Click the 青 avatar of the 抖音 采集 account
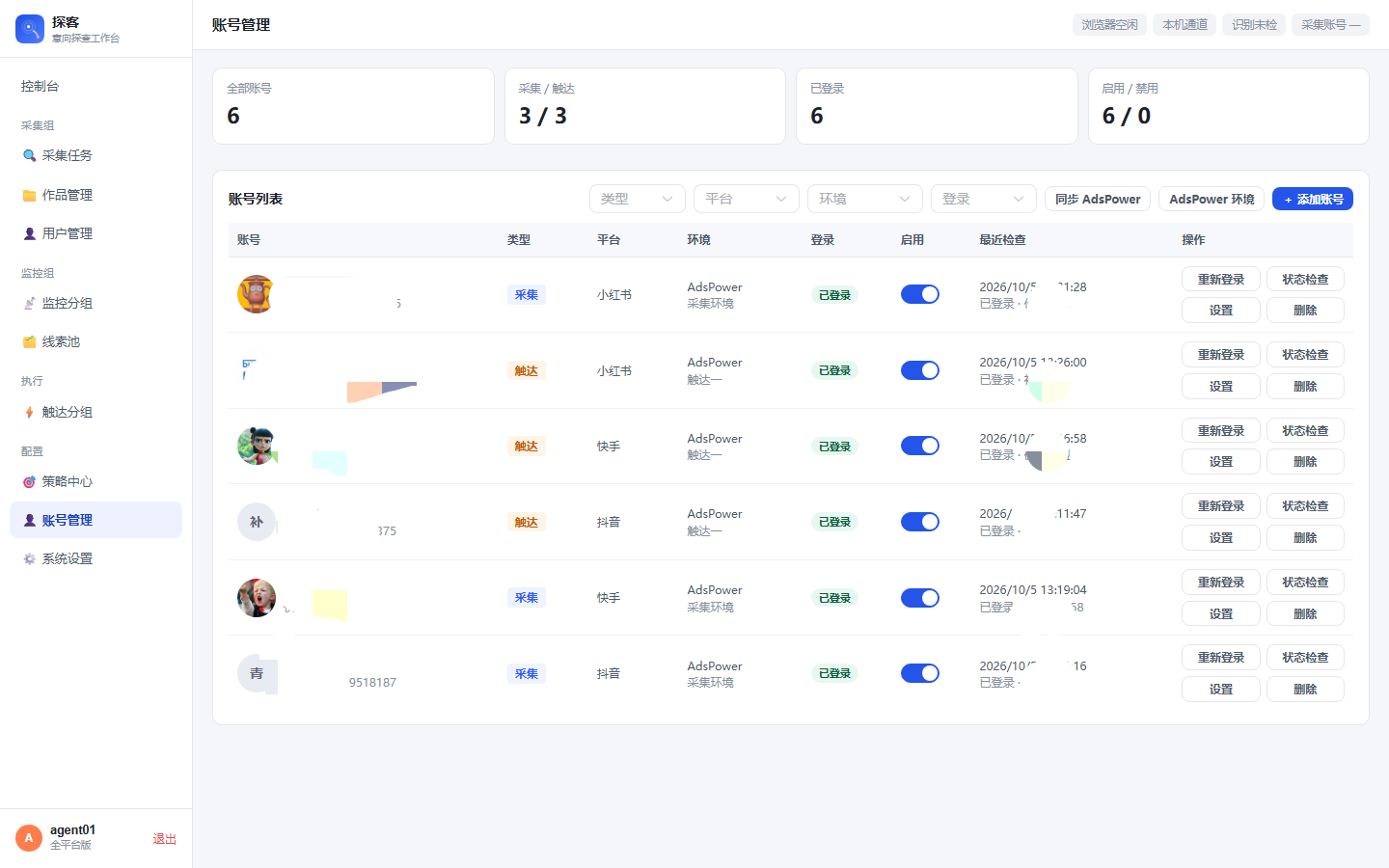 tap(257, 673)
